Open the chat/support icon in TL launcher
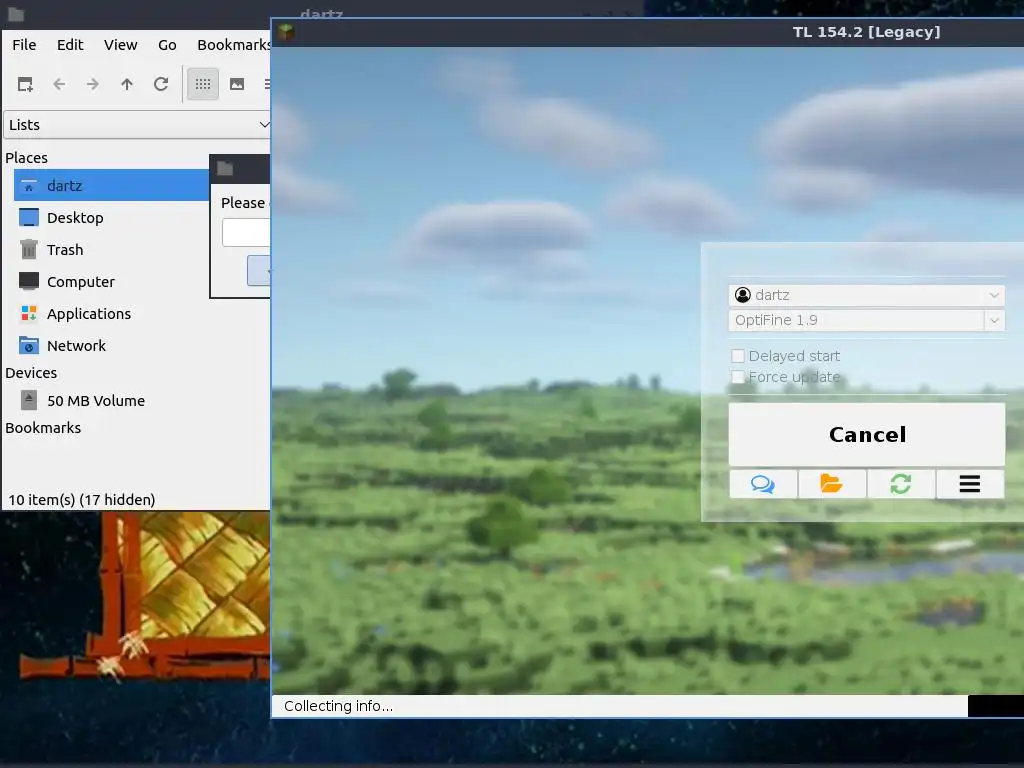The image size is (1024, 768). 763,484
